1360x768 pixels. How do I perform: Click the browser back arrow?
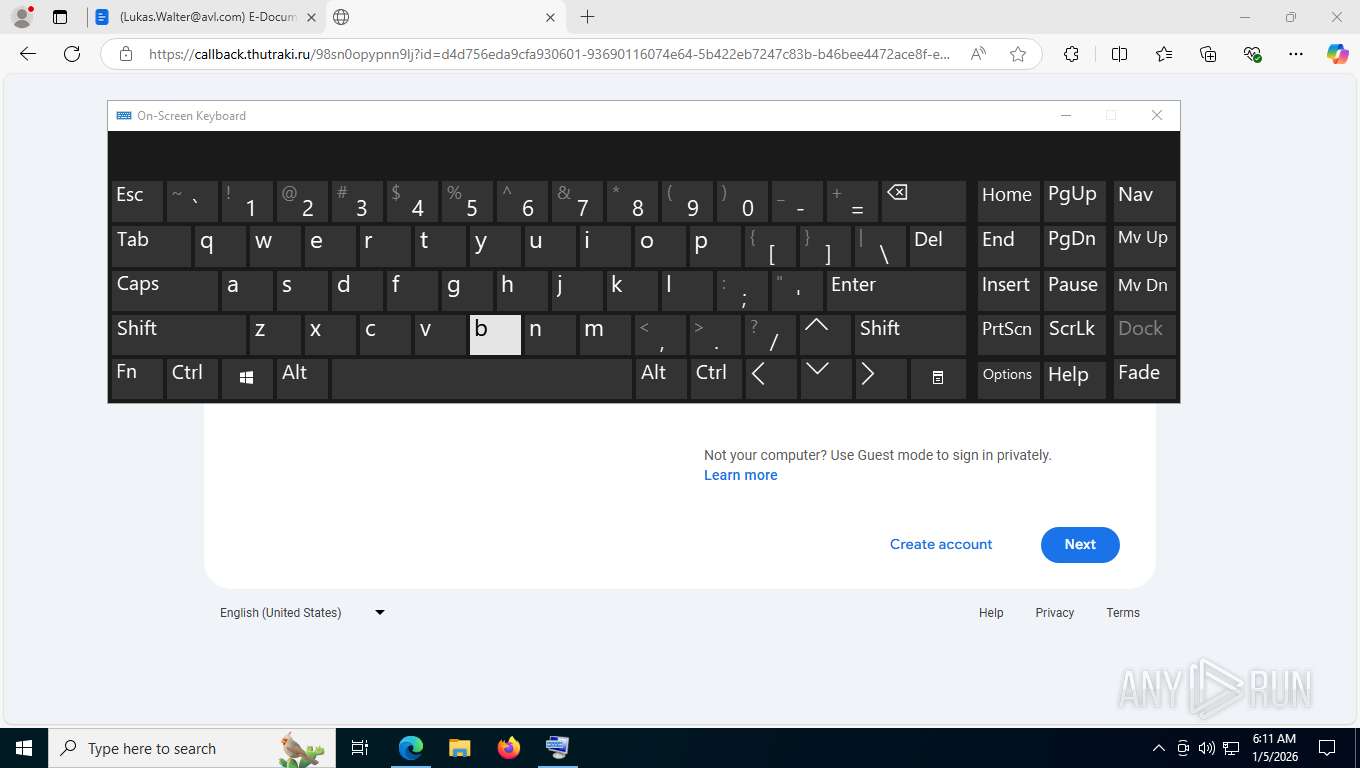28,54
